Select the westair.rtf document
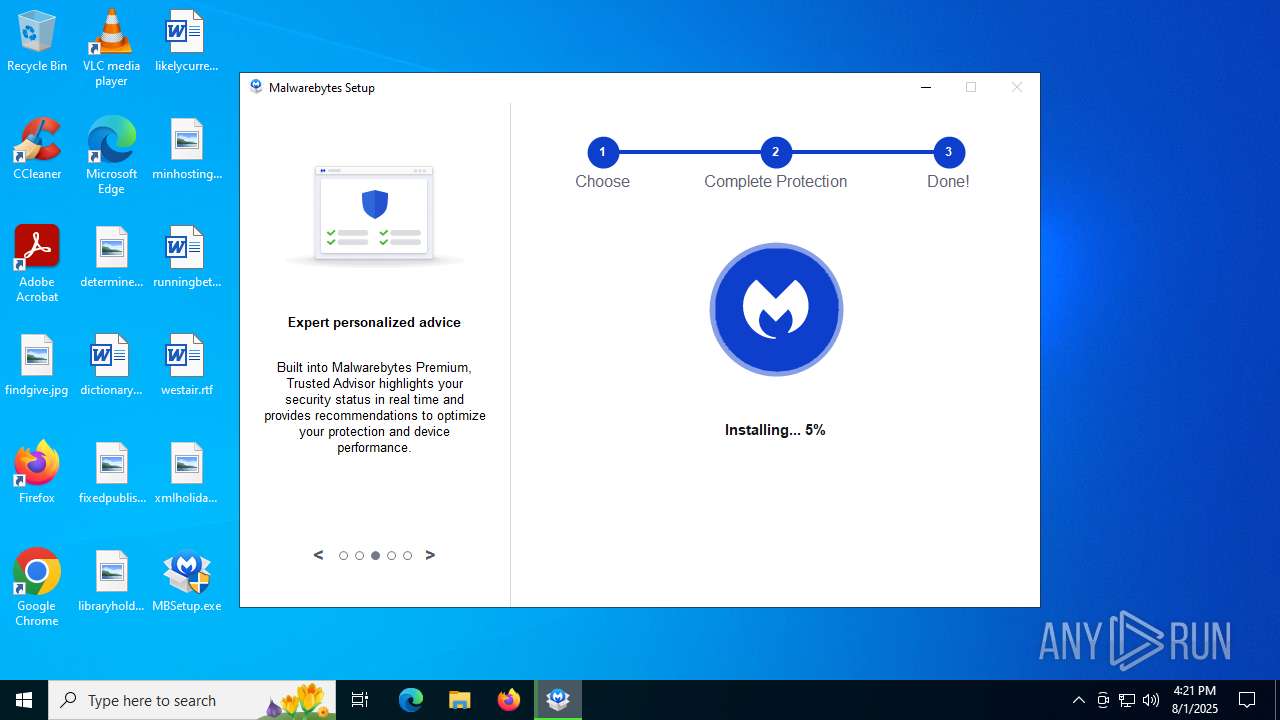The image size is (1280, 720). tap(186, 365)
